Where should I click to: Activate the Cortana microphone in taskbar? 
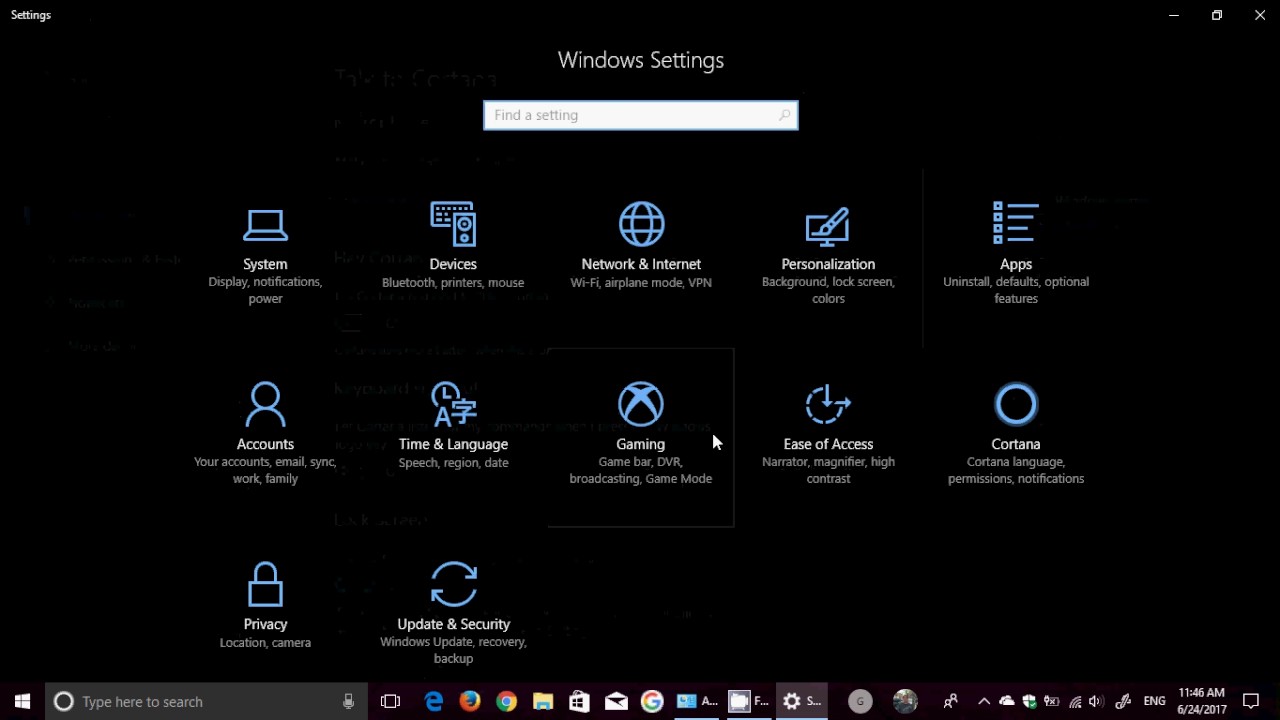click(x=348, y=701)
